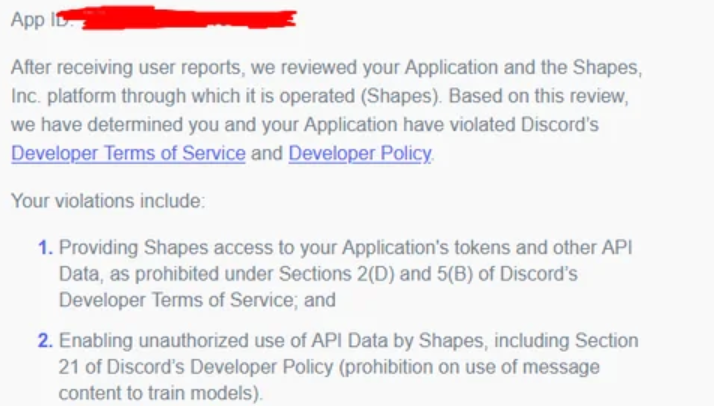Click plain text 'Developer Terms of Service; and'
The image size is (714, 406).
click(197, 300)
